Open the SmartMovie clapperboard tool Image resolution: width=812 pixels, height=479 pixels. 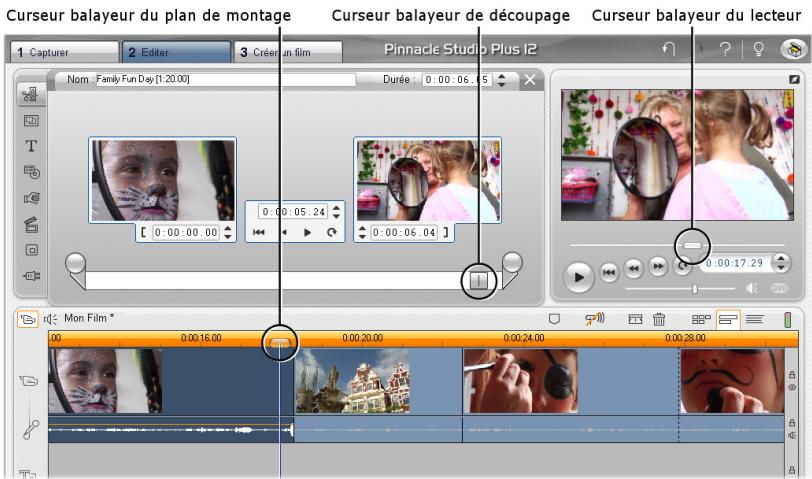[x=31, y=224]
